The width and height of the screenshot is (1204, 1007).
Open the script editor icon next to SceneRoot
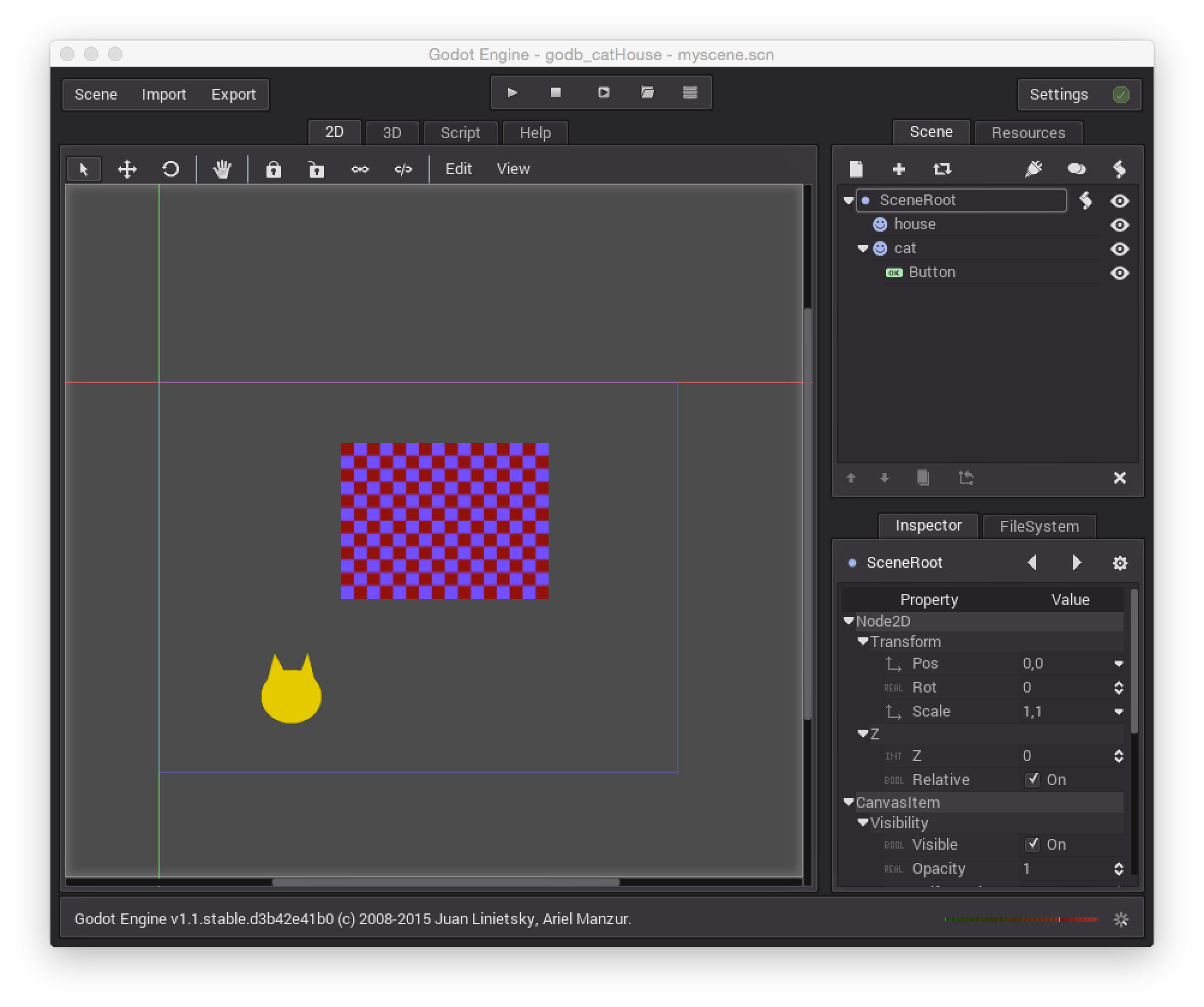pos(1086,200)
